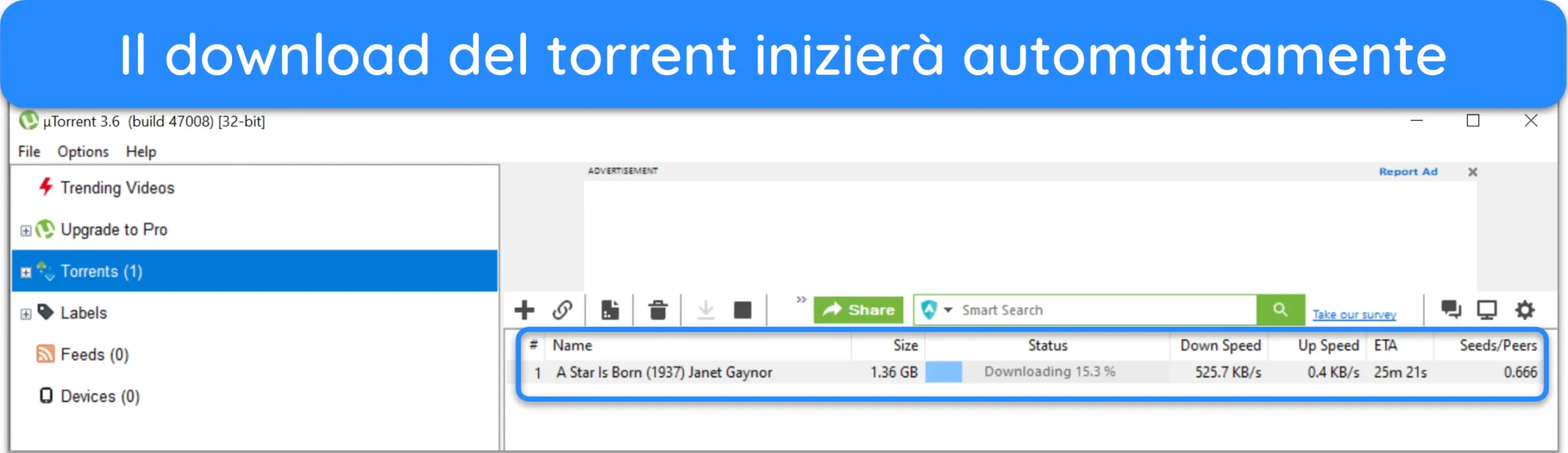Expand the Upgrade to Pro tree node
This screenshot has height=453, width=1568.
pyautogui.click(x=26, y=231)
